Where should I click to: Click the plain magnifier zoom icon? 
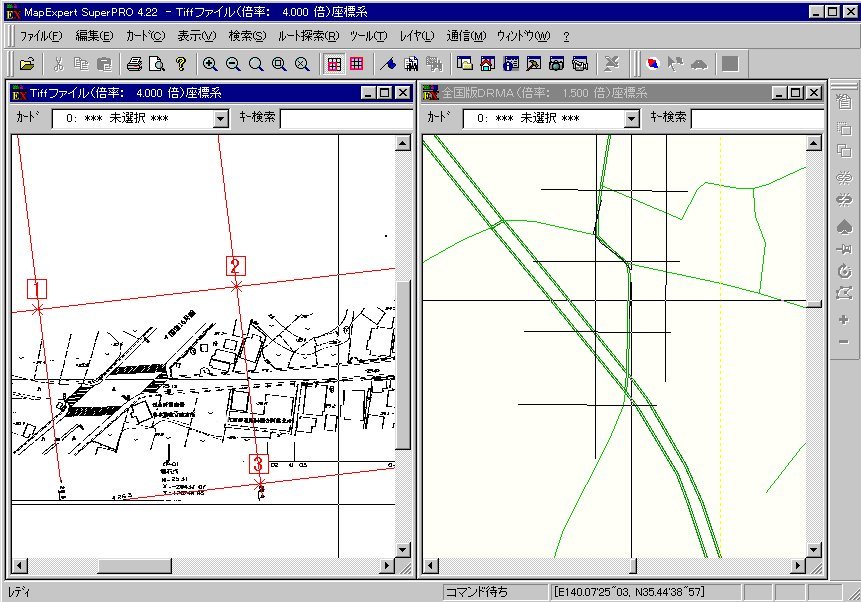[x=256, y=64]
